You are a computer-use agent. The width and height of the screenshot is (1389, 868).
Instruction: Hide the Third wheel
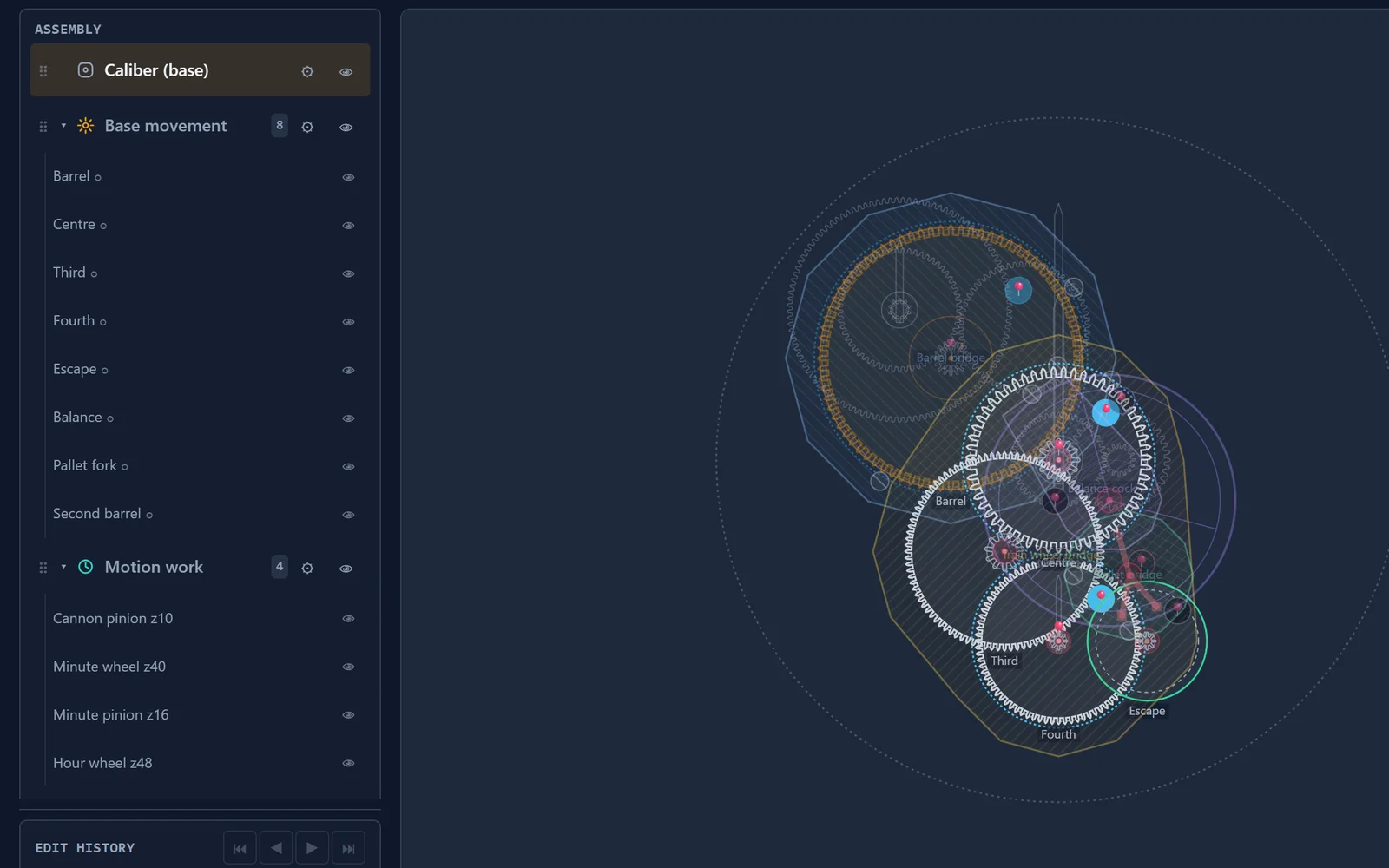[348, 273]
